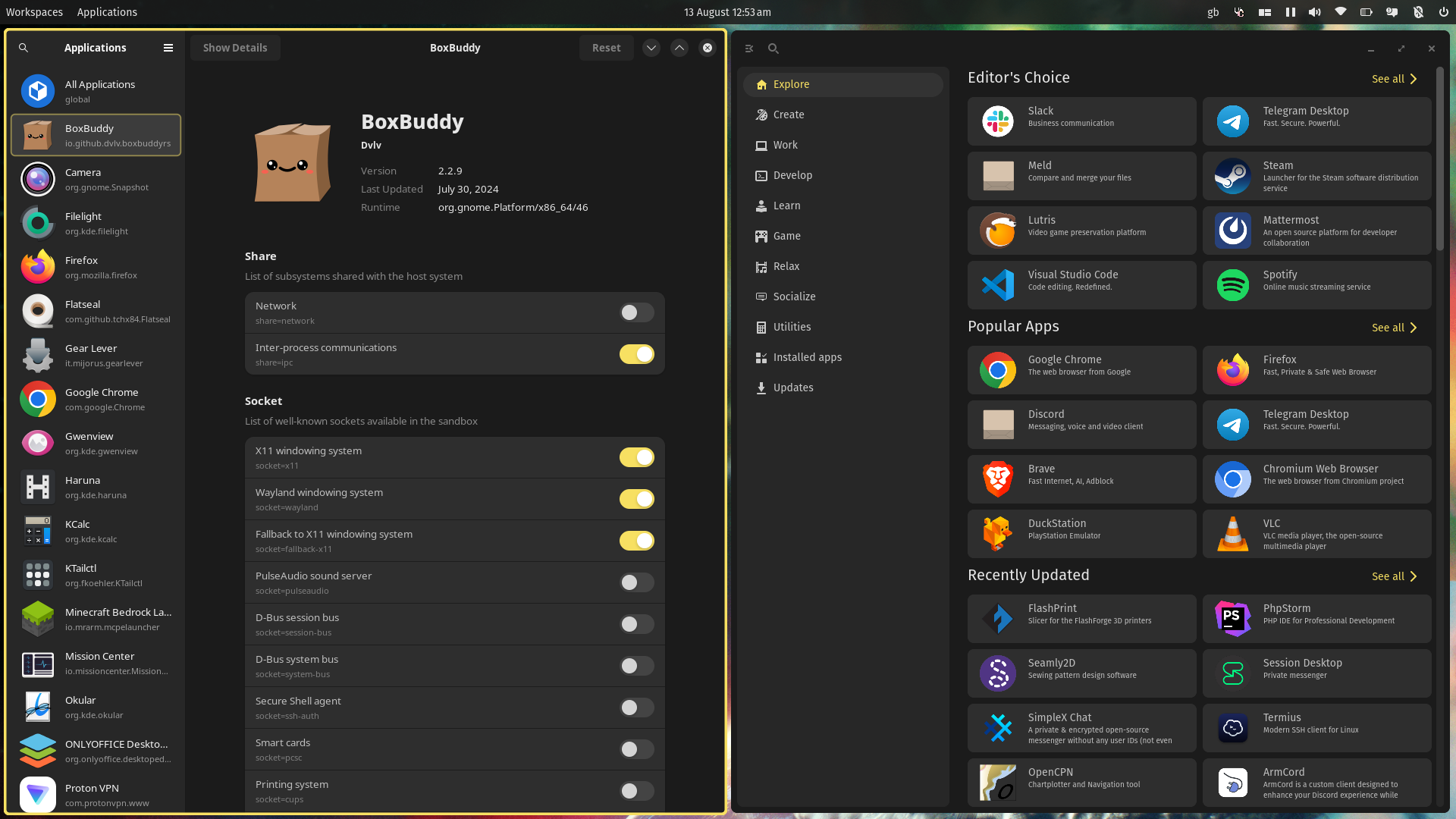Open the Brave browser entry

(x=1081, y=479)
